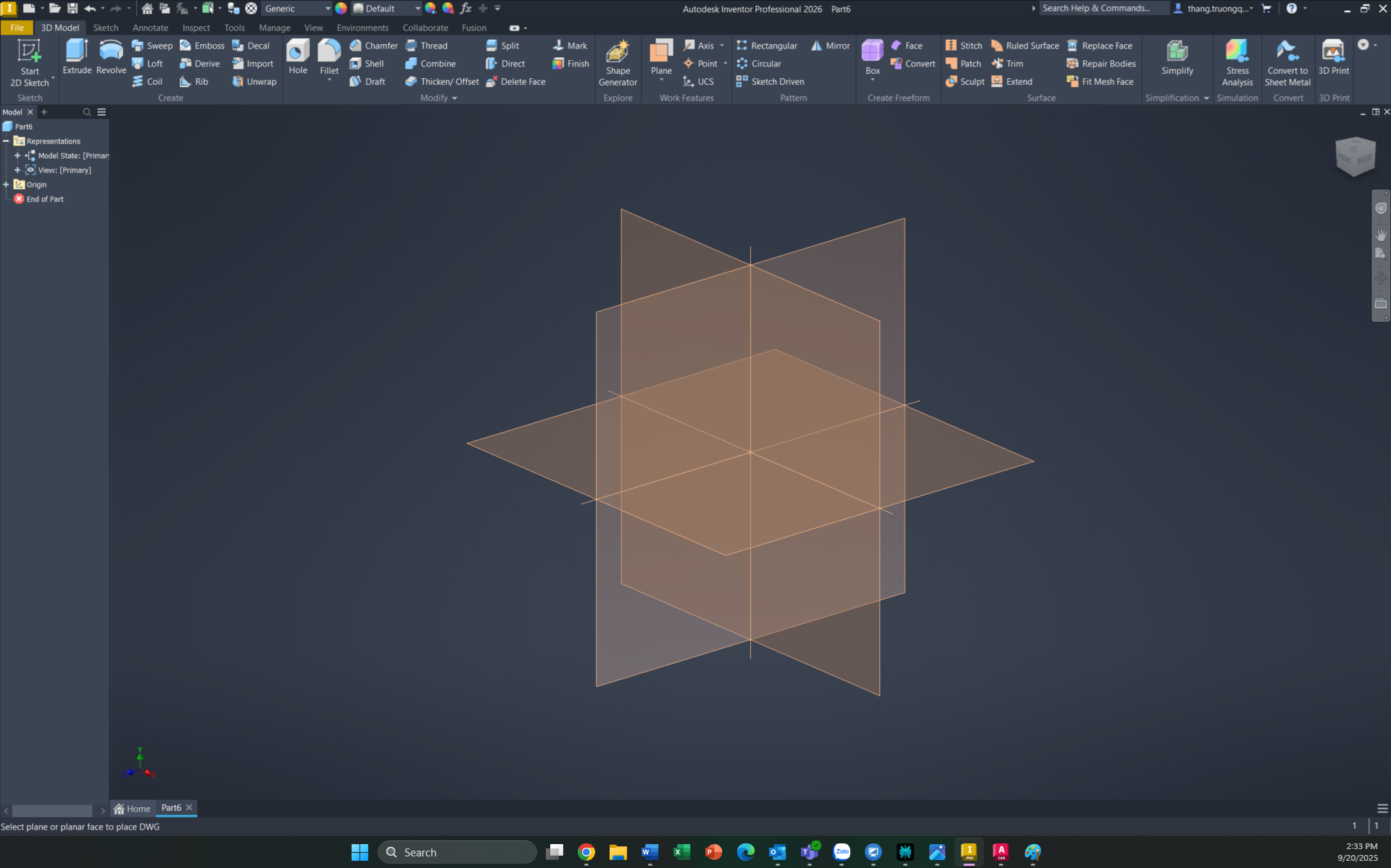This screenshot has width=1391, height=868.
Task: Click the Box freeform tool
Action: [872, 58]
